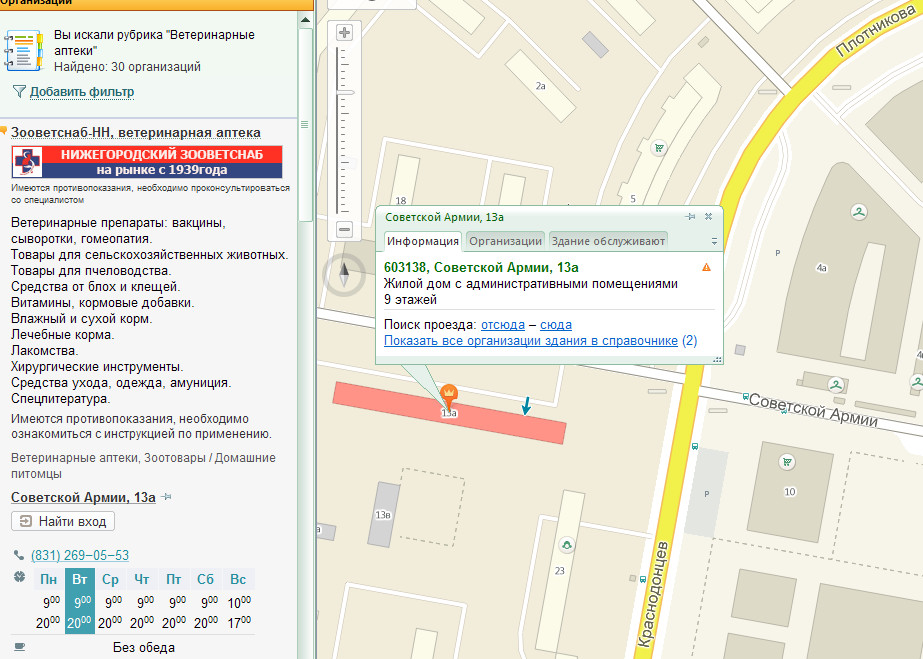
Task: Click the shopping cart icon on building 10
Action: coord(788,462)
